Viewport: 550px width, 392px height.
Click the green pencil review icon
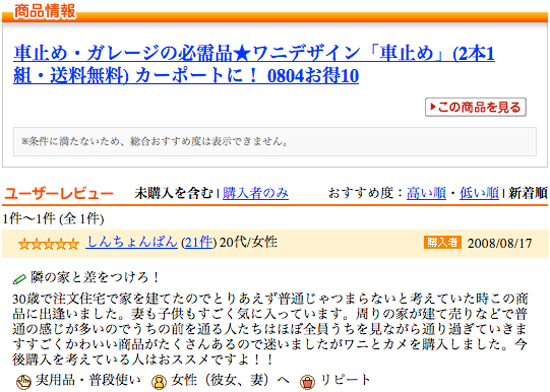[19, 279]
